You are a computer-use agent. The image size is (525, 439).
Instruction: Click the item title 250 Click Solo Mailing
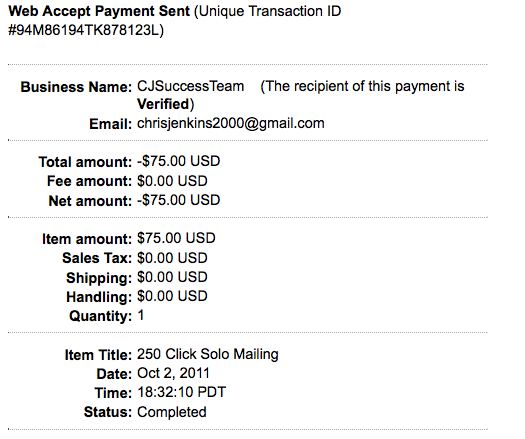coord(208,354)
